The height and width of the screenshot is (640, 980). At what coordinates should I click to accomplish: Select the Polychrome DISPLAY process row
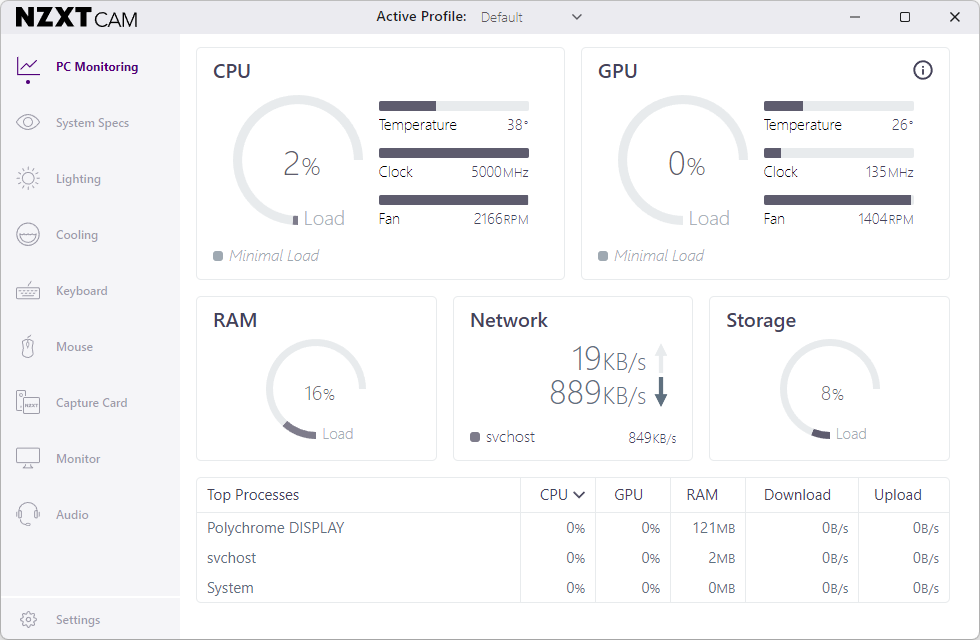275,528
